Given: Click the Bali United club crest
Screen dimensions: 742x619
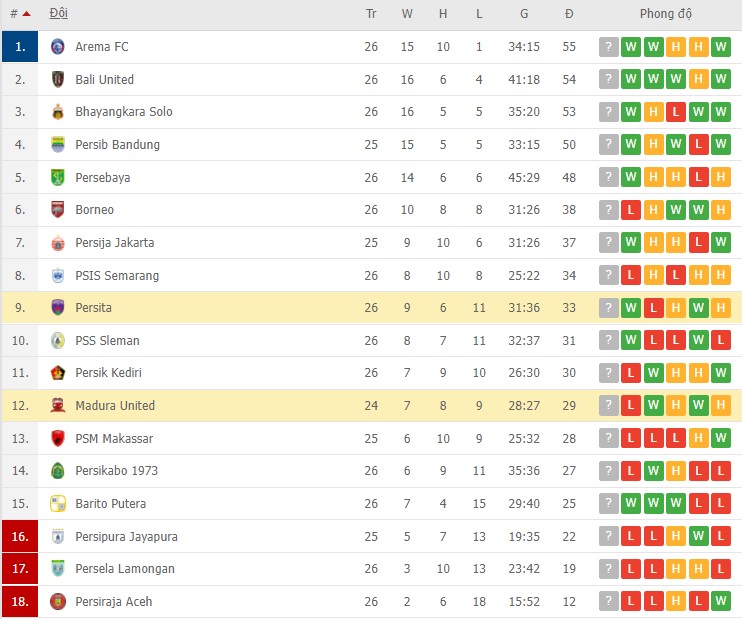Looking at the screenshot, I should 57,80.
